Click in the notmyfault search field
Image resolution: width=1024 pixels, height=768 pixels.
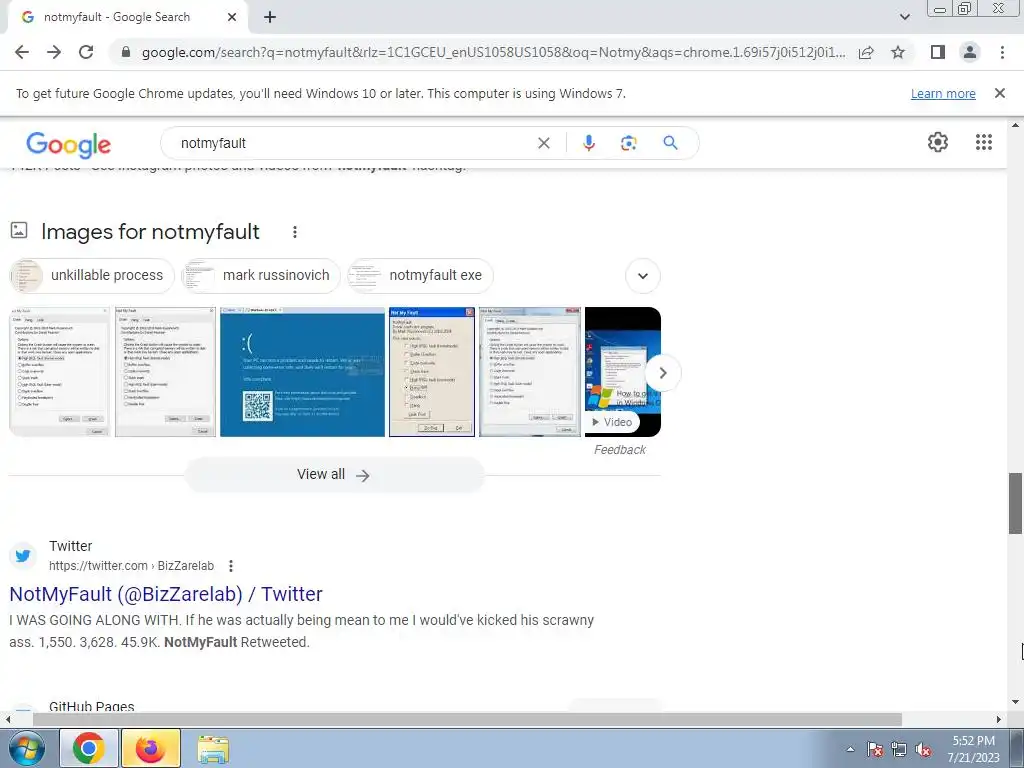point(353,143)
